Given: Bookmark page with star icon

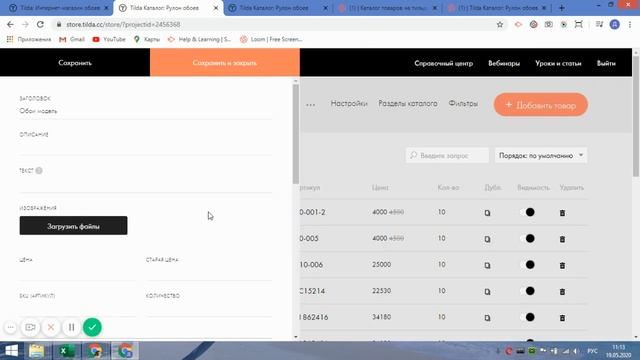Looking at the screenshot, I should 500,24.
